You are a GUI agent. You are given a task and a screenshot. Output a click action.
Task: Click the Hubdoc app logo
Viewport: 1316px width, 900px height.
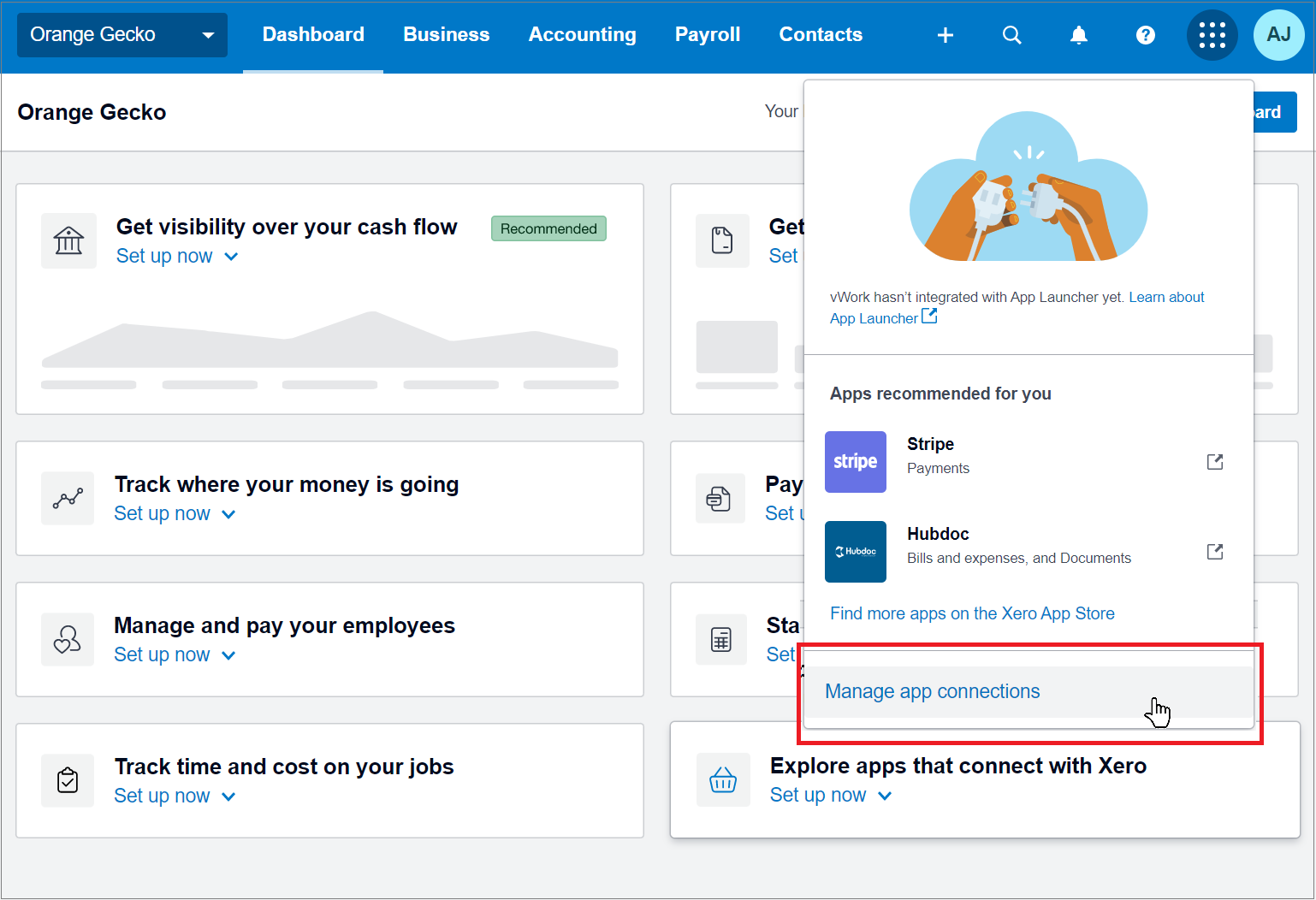tap(856, 552)
